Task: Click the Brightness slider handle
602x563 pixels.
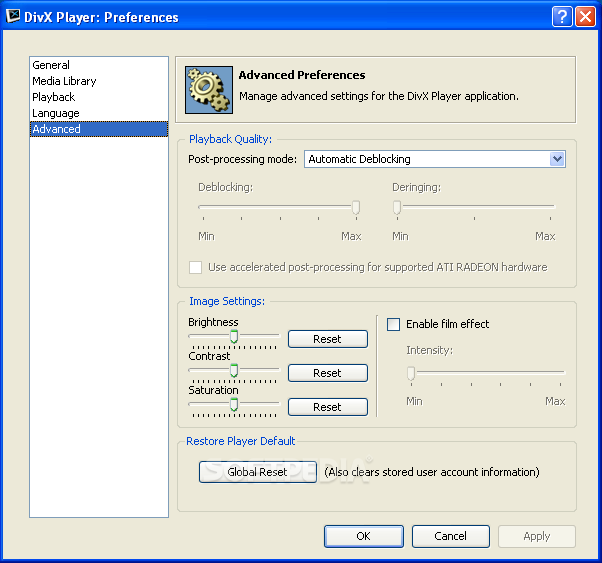Action: (x=234, y=336)
